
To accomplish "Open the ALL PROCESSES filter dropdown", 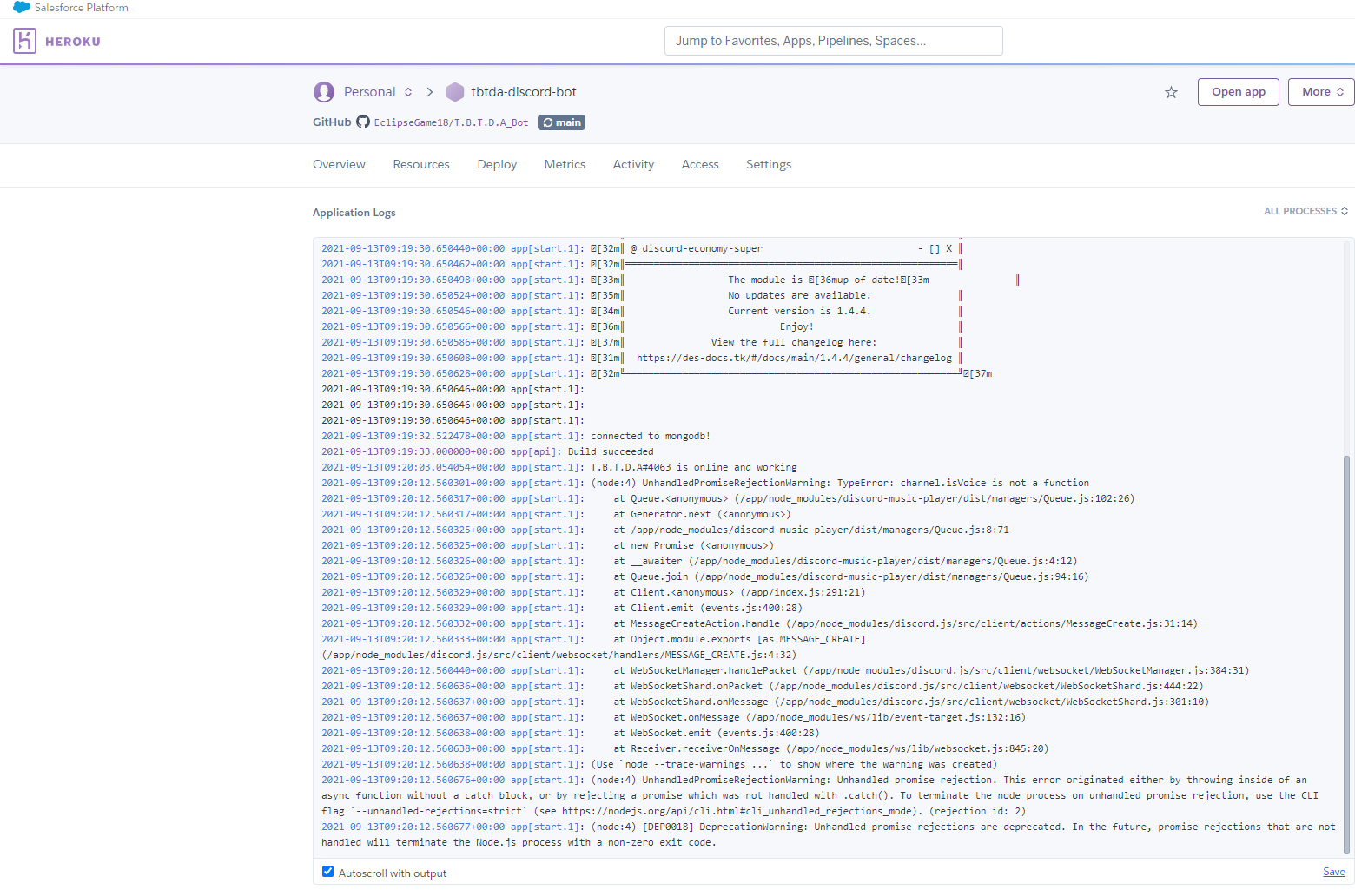I will [1306, 211].
